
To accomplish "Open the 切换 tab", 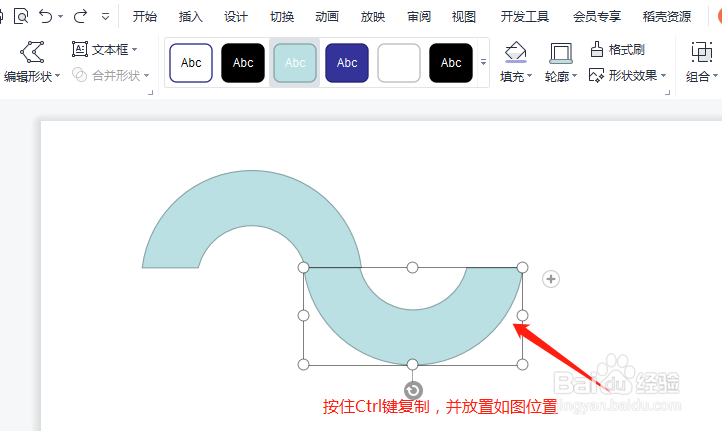I will click(282, 17).
